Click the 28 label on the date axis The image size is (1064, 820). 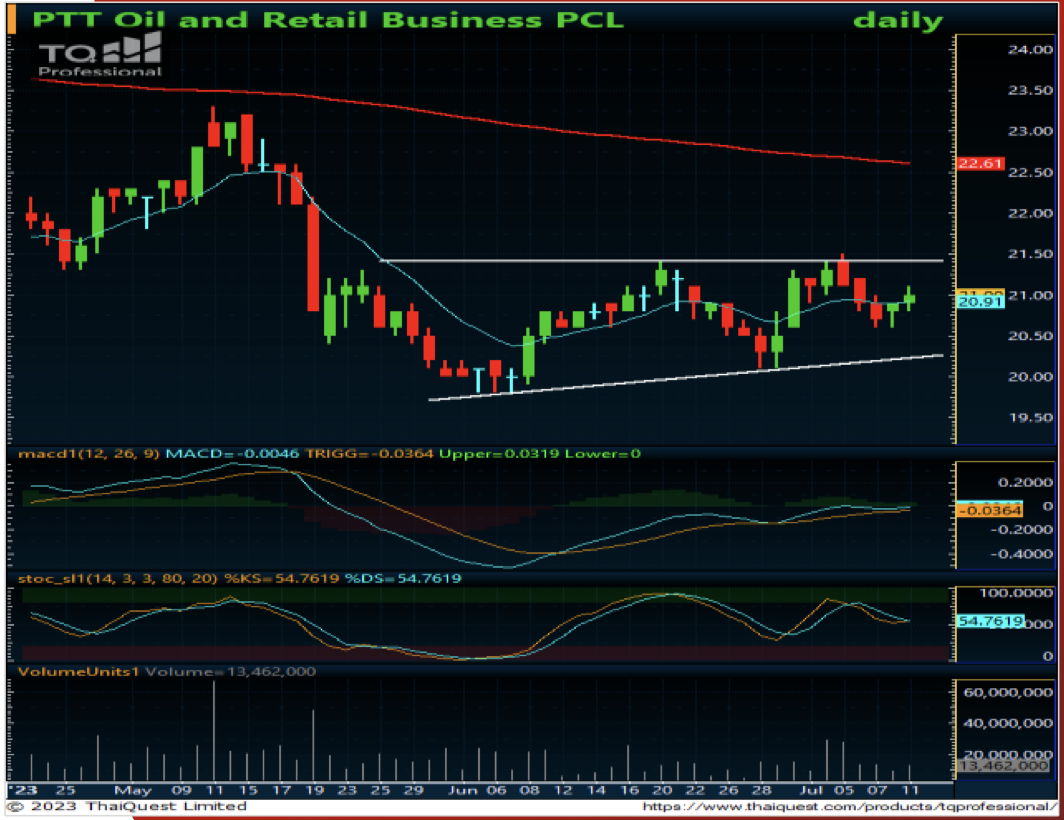pos(761,790)
